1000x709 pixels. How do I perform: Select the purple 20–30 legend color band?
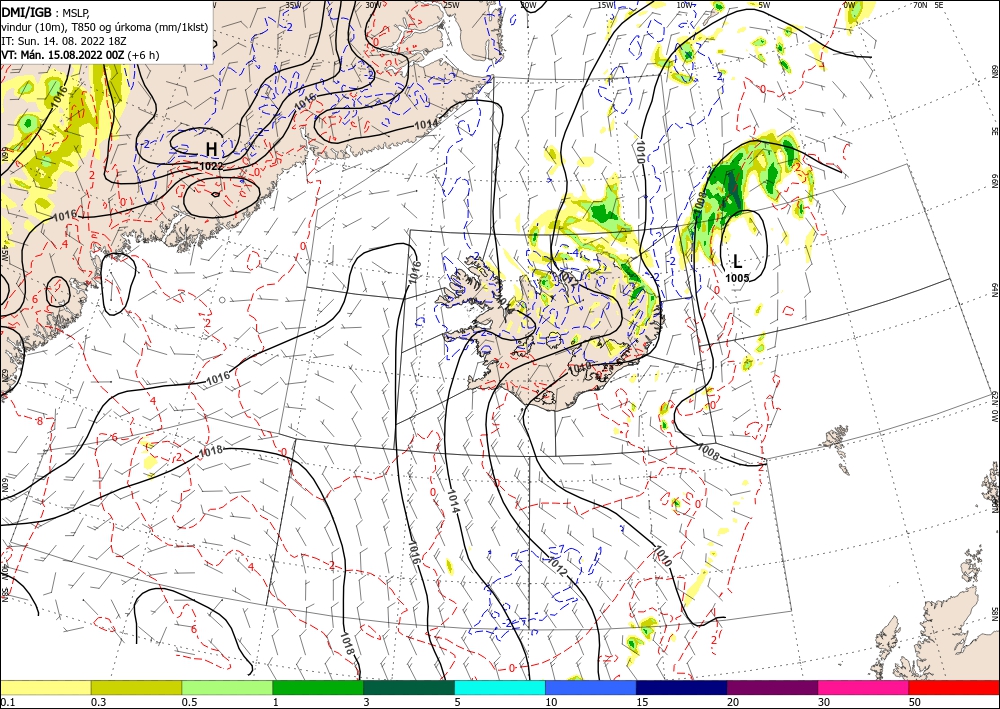coord(772,687)
